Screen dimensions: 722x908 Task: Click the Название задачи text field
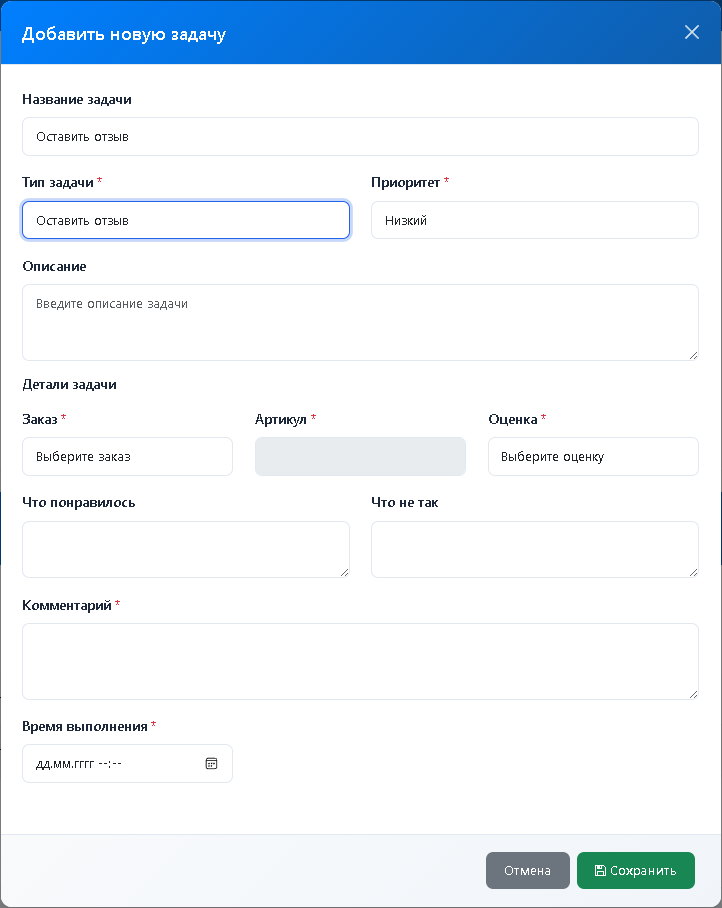pyautogui.click(x=360, y=136)
